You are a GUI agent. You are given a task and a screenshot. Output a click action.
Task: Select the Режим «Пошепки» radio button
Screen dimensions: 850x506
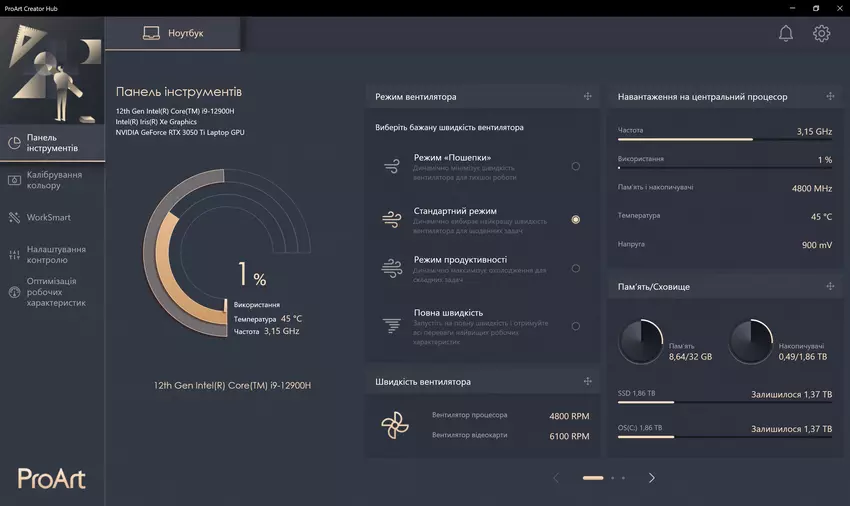pos(575,166)
